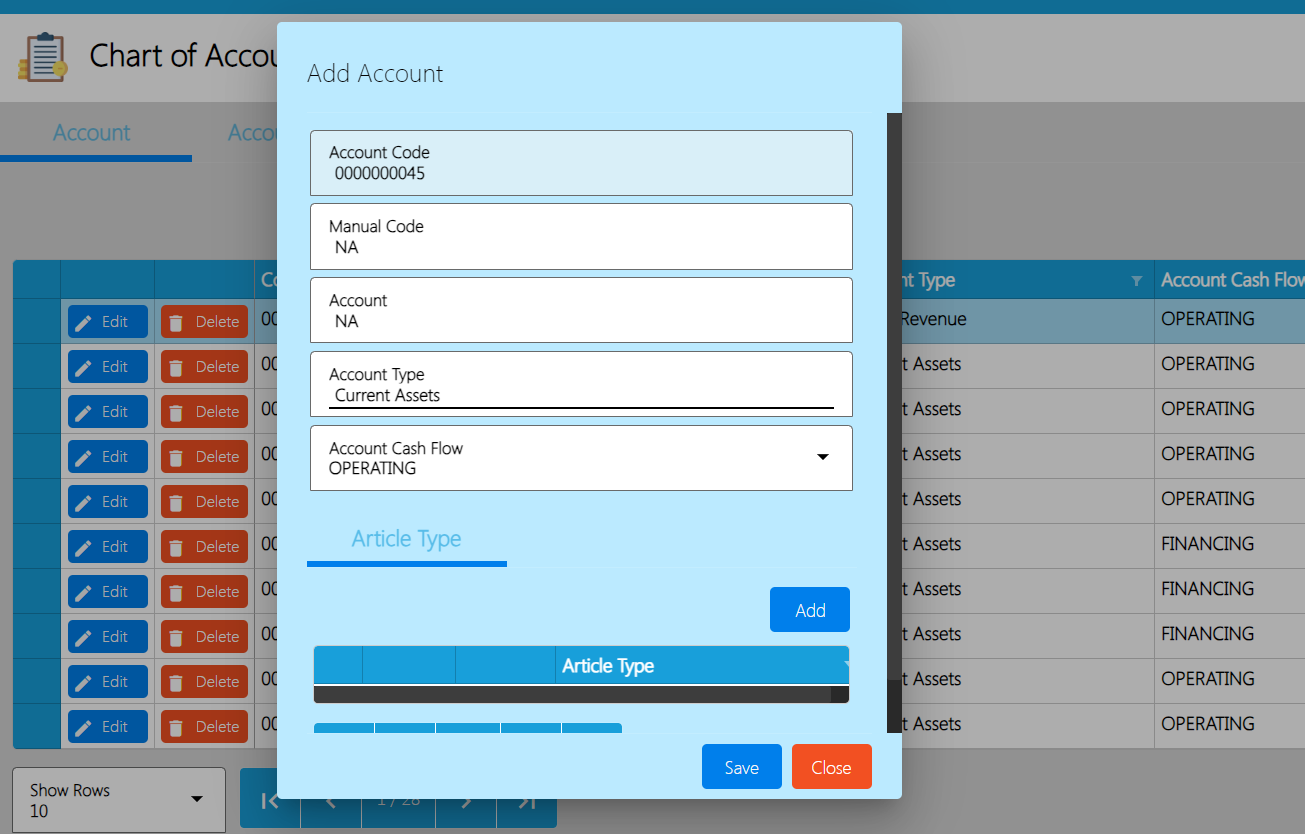Screen dimensions: 1305x834
Task: Switch to the Account tab
Action: tap(92, 133)
